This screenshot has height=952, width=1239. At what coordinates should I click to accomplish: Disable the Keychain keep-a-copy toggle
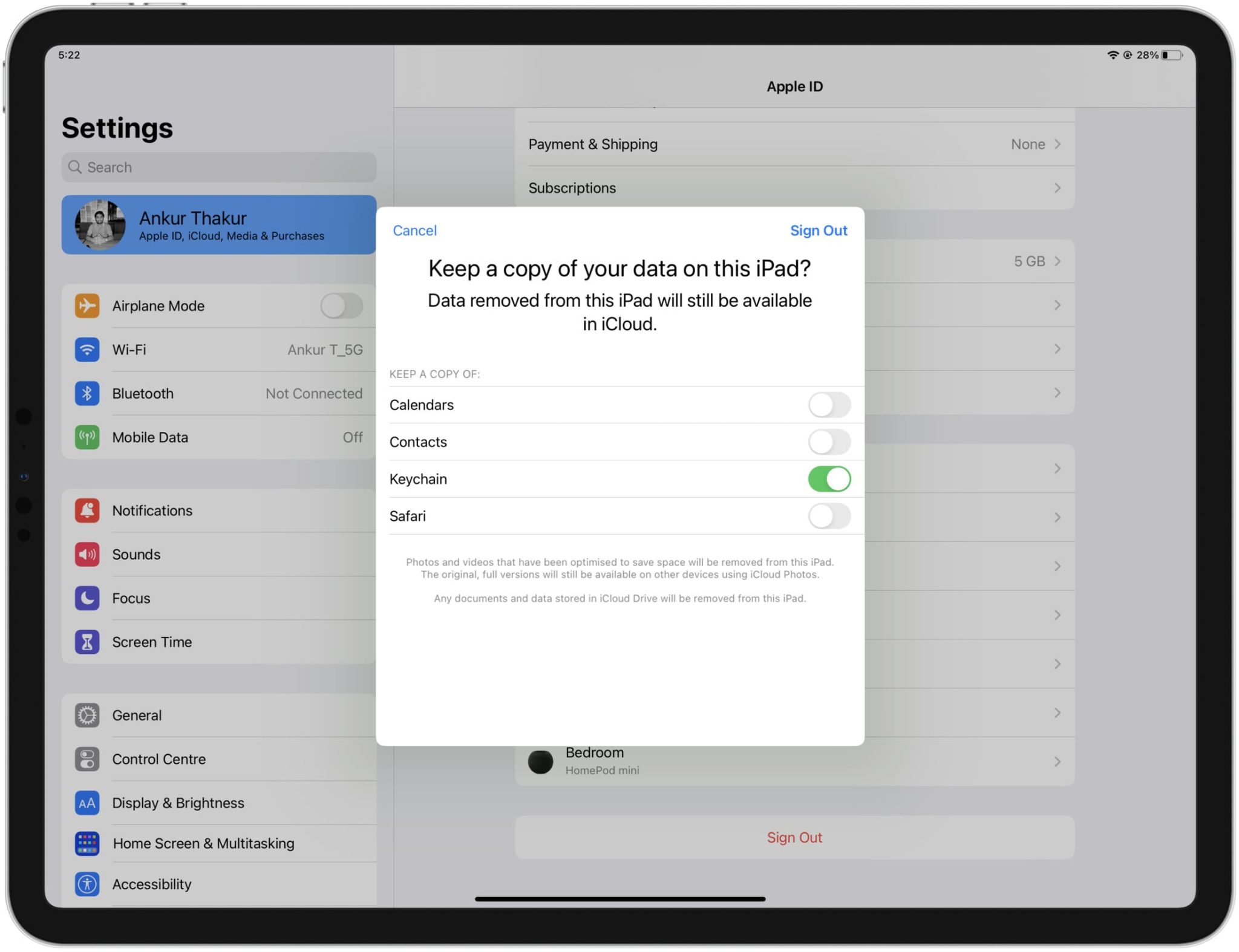pos(828,478)
